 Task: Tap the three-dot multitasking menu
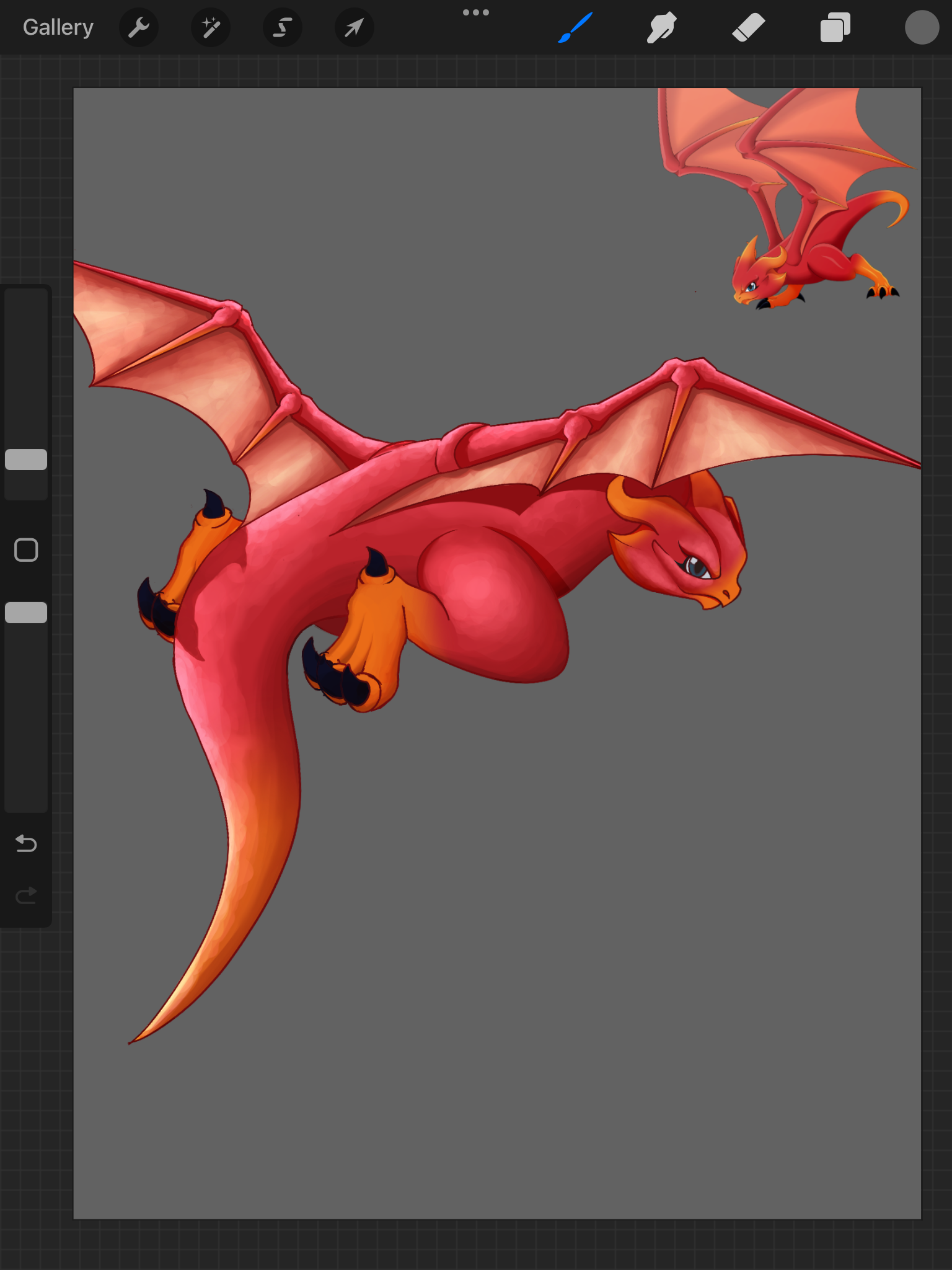point(476,12)
